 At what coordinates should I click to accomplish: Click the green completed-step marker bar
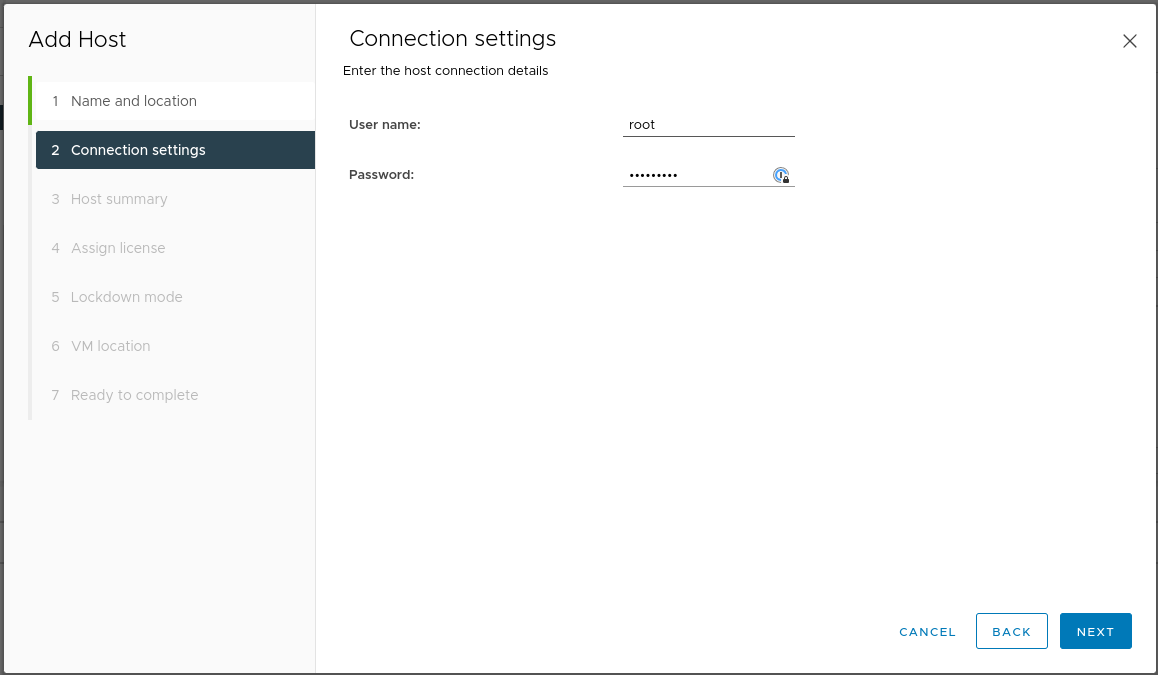tap(30, 100)
